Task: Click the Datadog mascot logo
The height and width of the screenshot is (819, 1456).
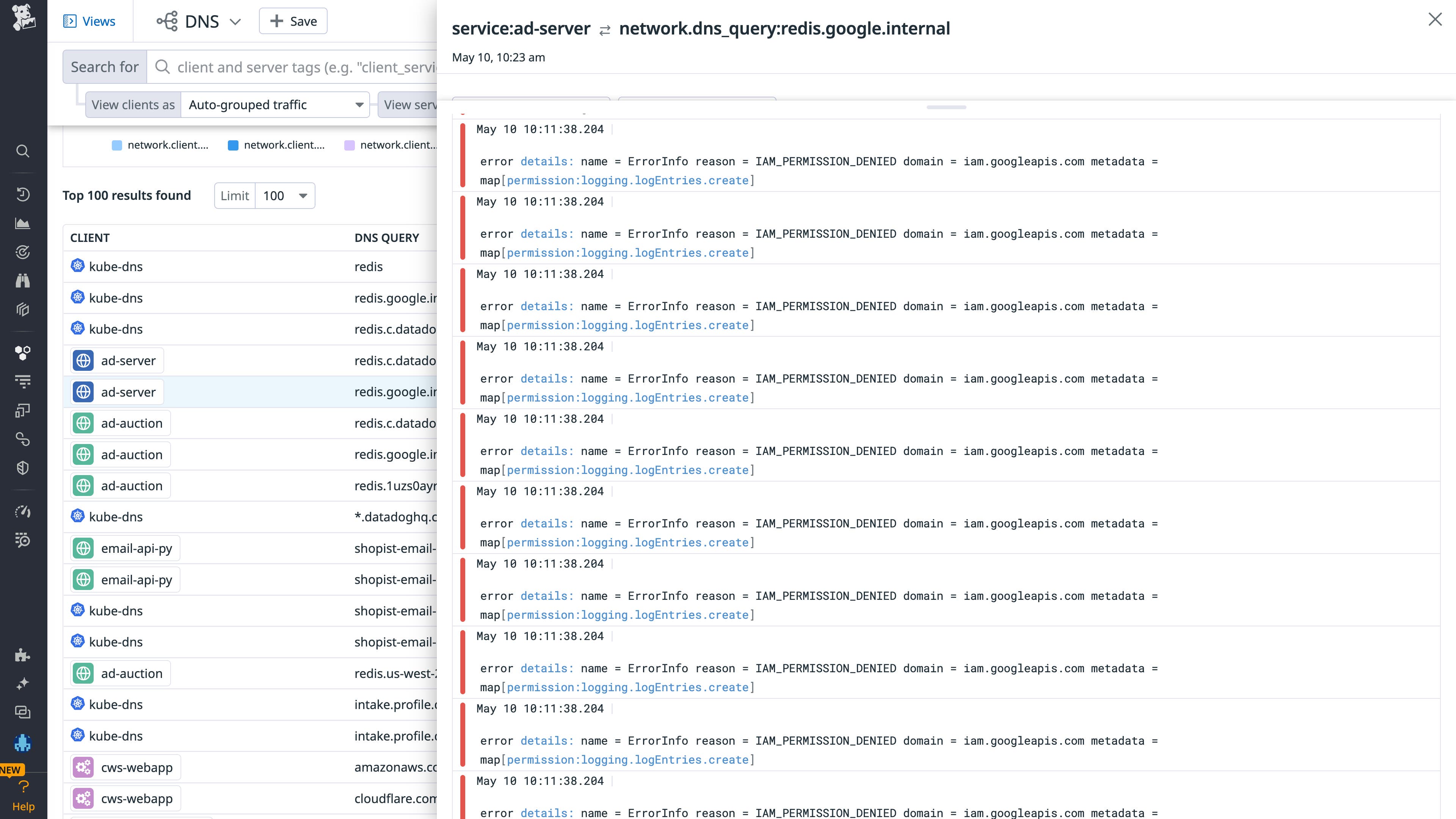Action: point(23,19)
